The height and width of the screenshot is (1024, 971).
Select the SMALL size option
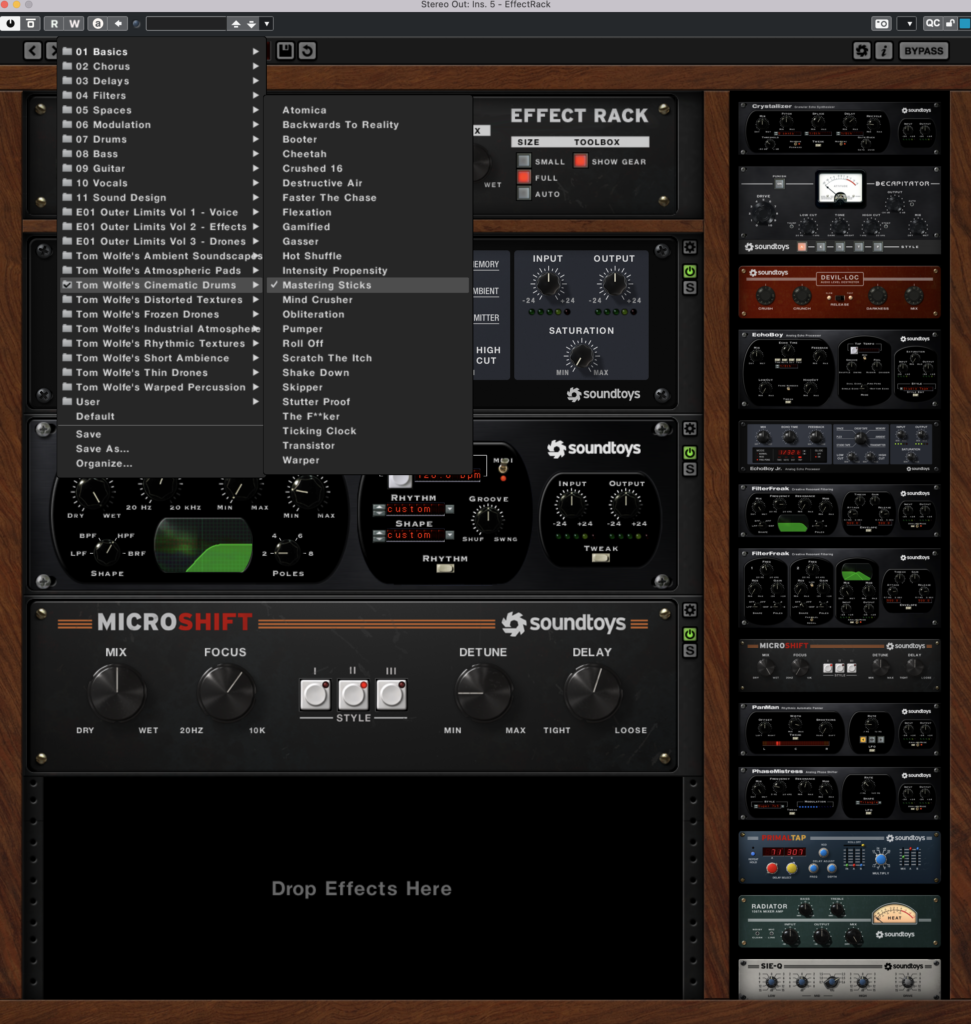click(524, 161)
